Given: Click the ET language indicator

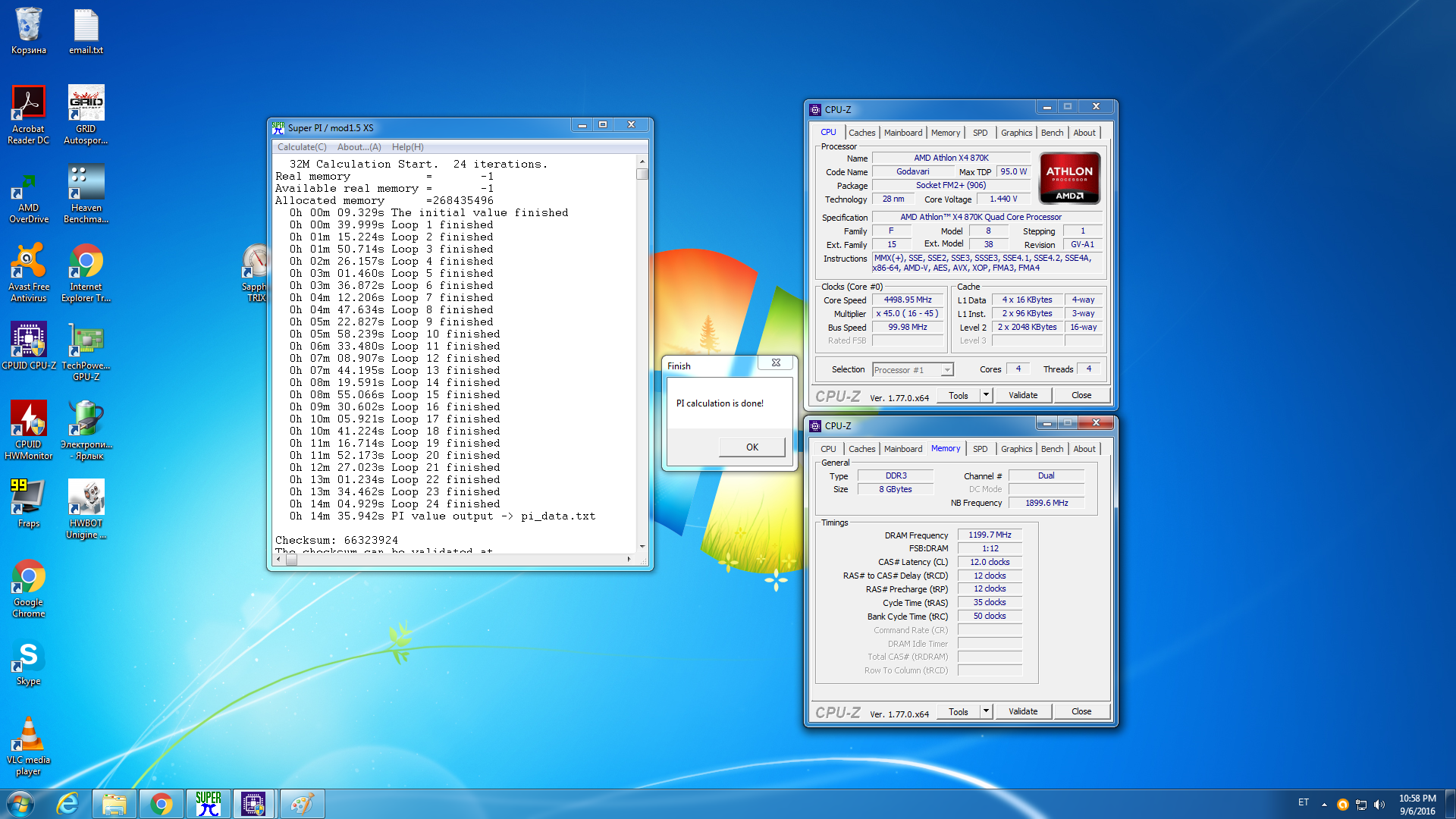Looking at the screenshot, I should (x=1304, y=802).
